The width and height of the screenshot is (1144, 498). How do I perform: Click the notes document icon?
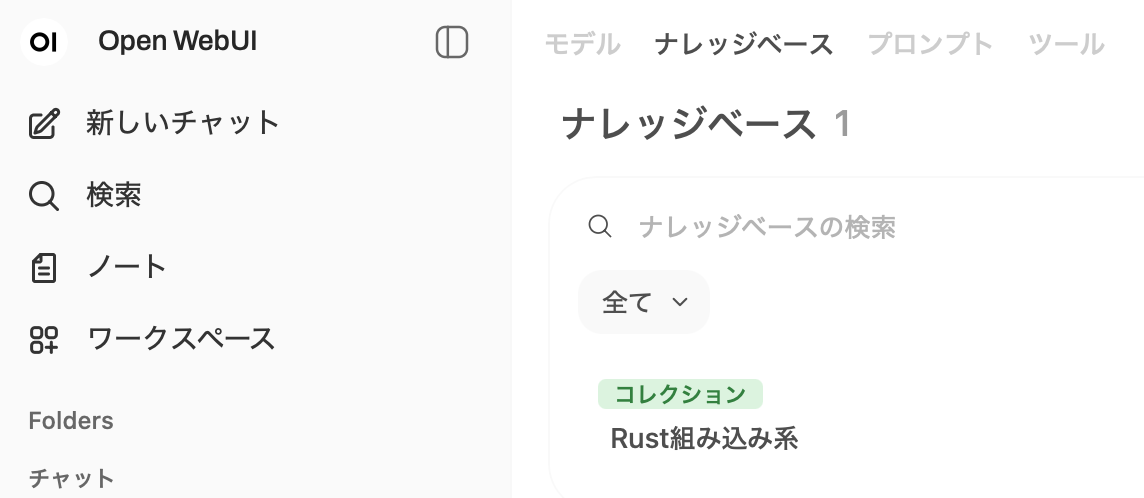pos(44,268)
